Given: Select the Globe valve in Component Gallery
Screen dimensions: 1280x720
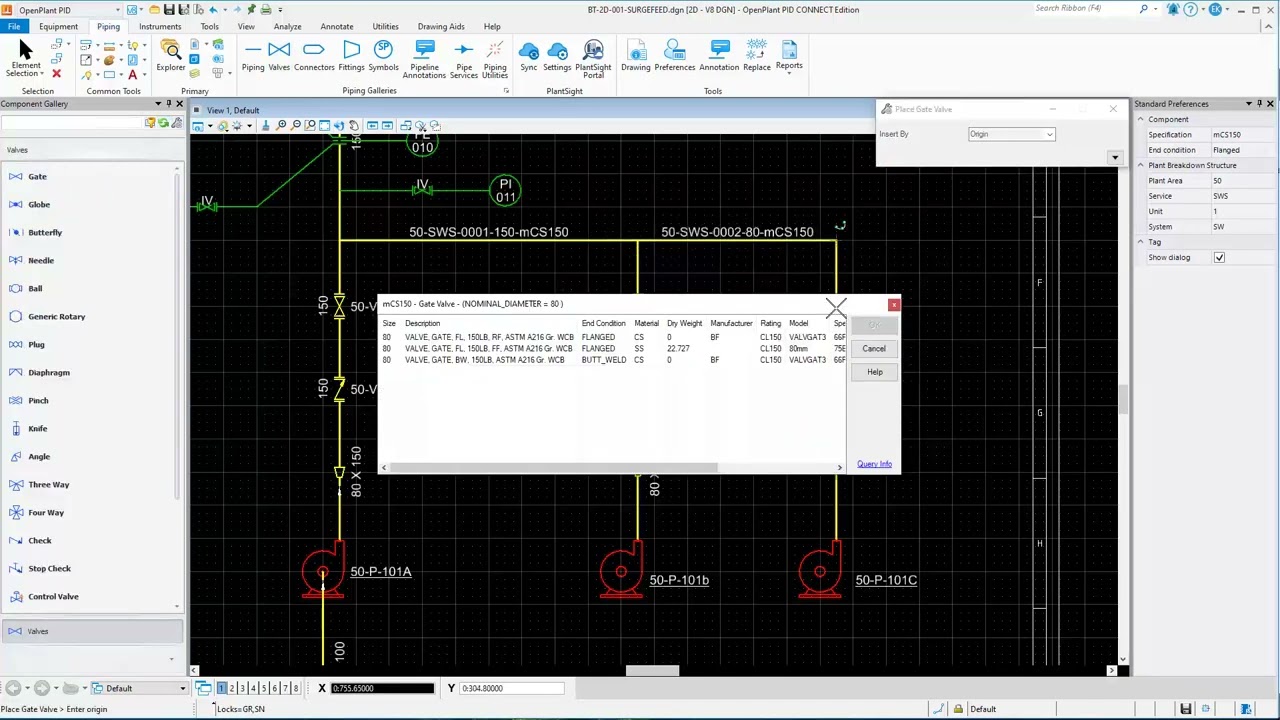Looking at the screenshot, I should pos(39,204).
